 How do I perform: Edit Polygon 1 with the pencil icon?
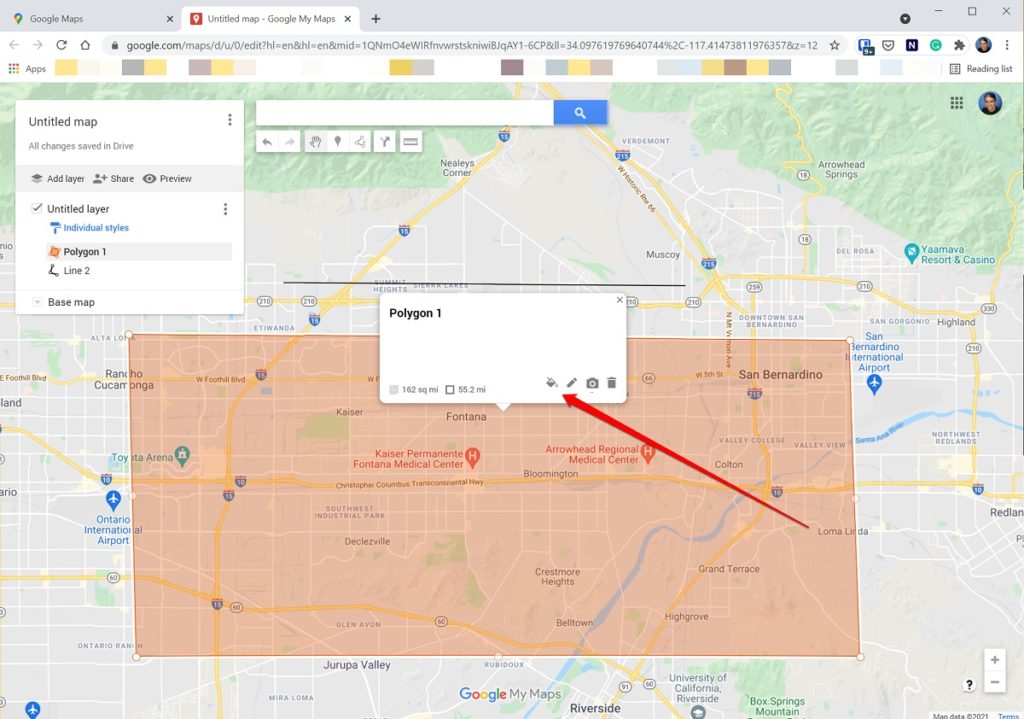tap(572, 382)
